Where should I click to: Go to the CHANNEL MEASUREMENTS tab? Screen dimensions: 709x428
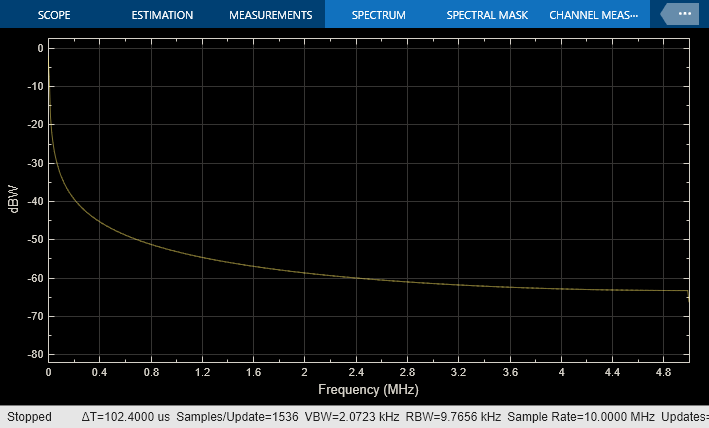tap(592, 15)
